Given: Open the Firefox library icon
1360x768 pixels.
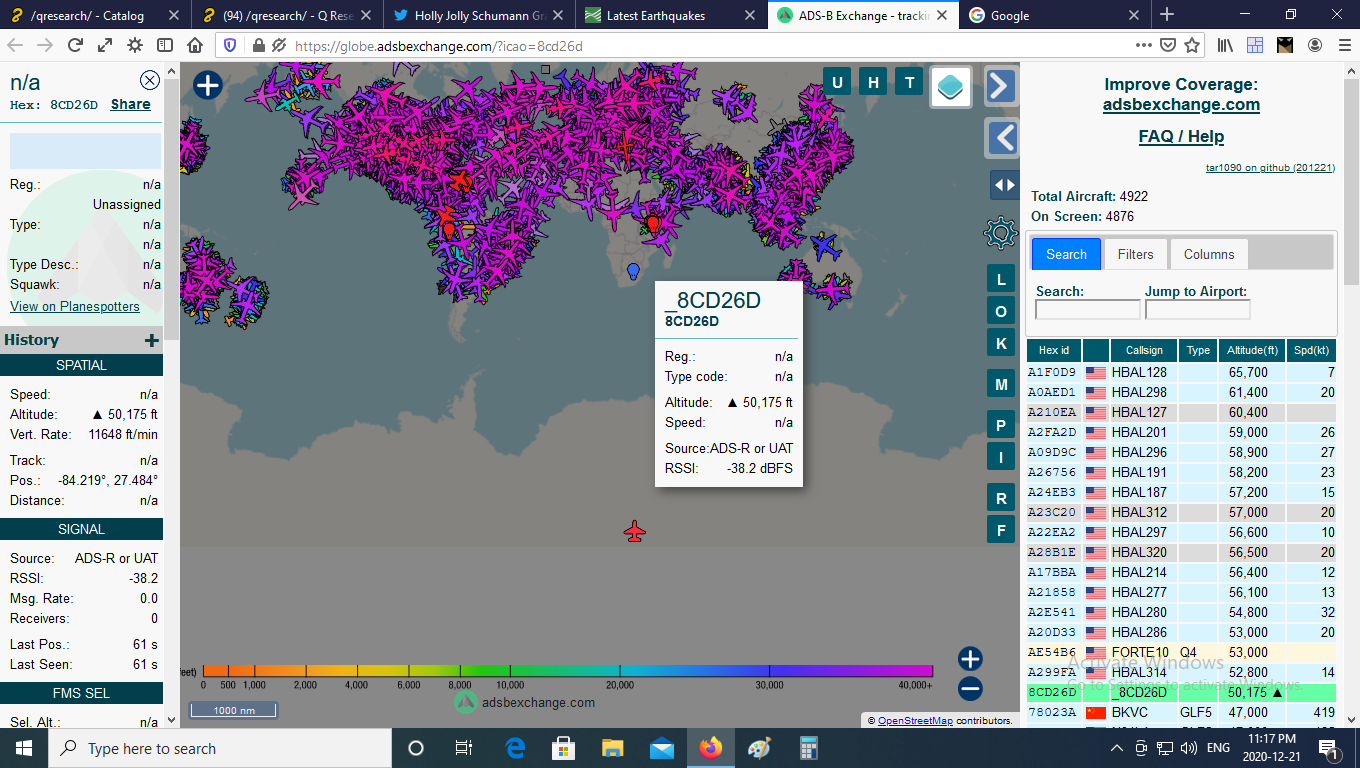Looking at the screenshot, I should (1225, 45).
